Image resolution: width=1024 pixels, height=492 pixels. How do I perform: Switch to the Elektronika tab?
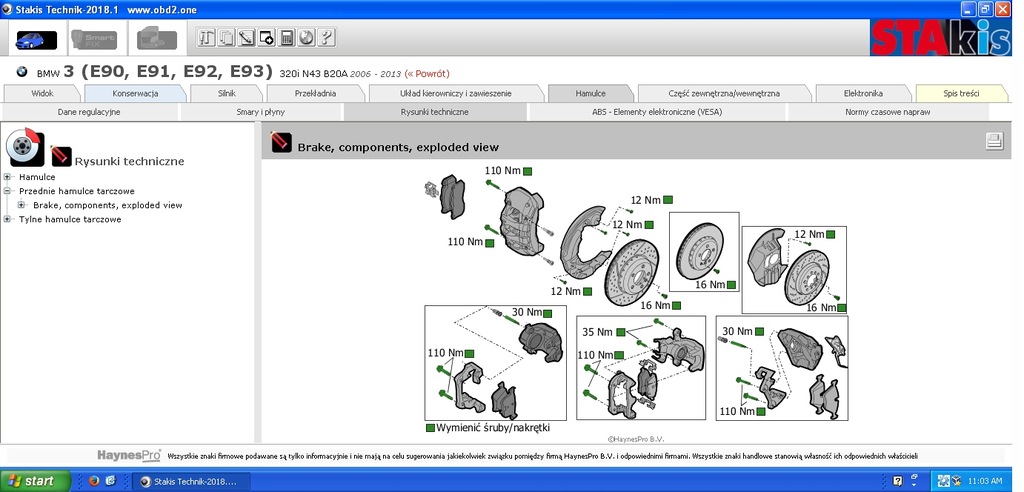863,93
